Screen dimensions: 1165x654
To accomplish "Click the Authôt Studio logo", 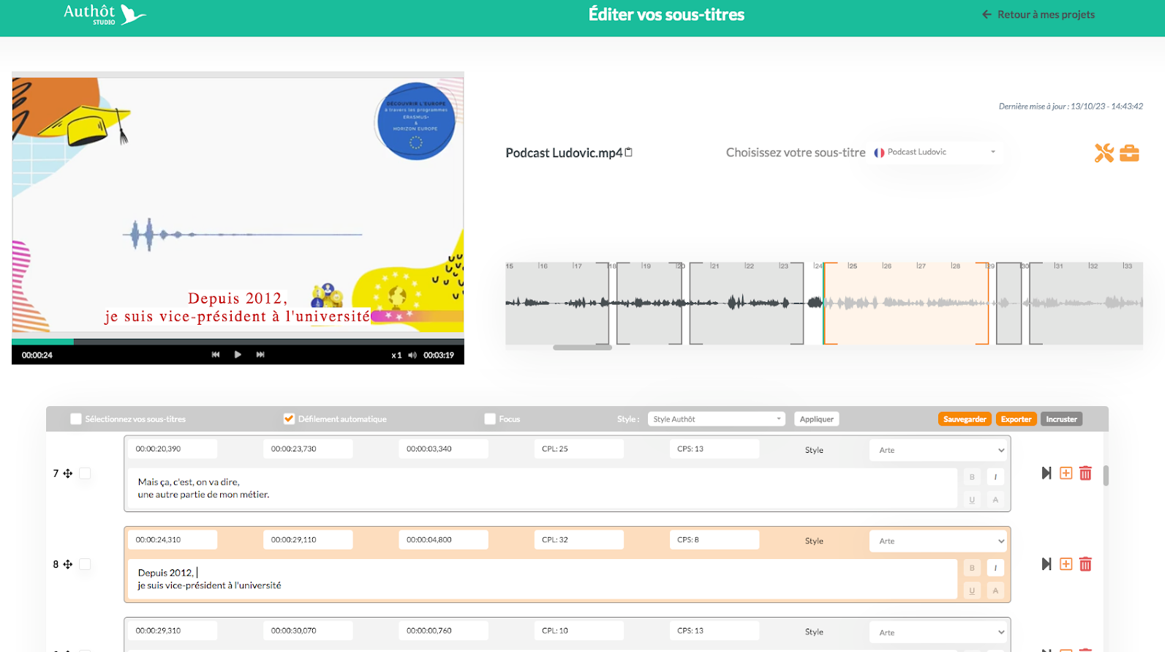I will pyautogui.click(x=104, y=14).
